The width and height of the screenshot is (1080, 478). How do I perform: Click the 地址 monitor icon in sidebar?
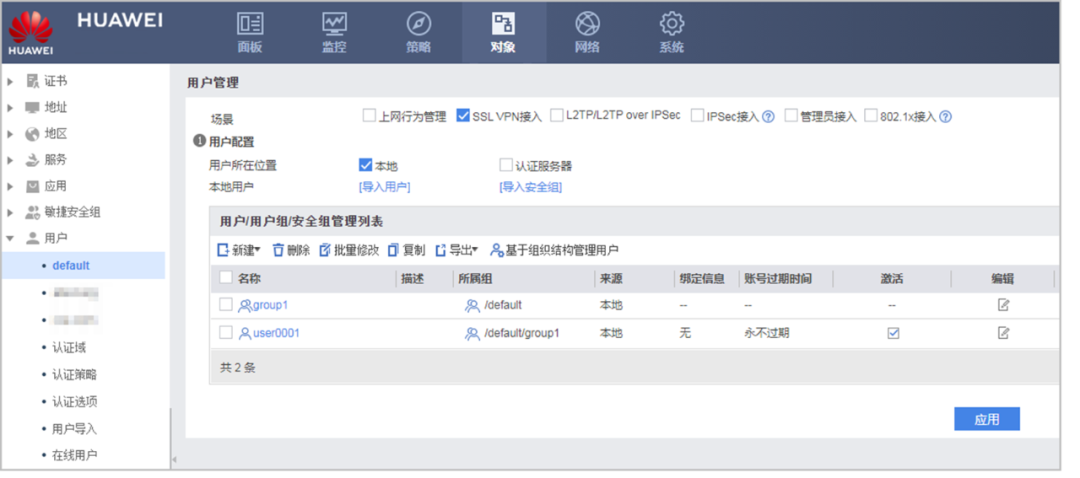point(32,108)
